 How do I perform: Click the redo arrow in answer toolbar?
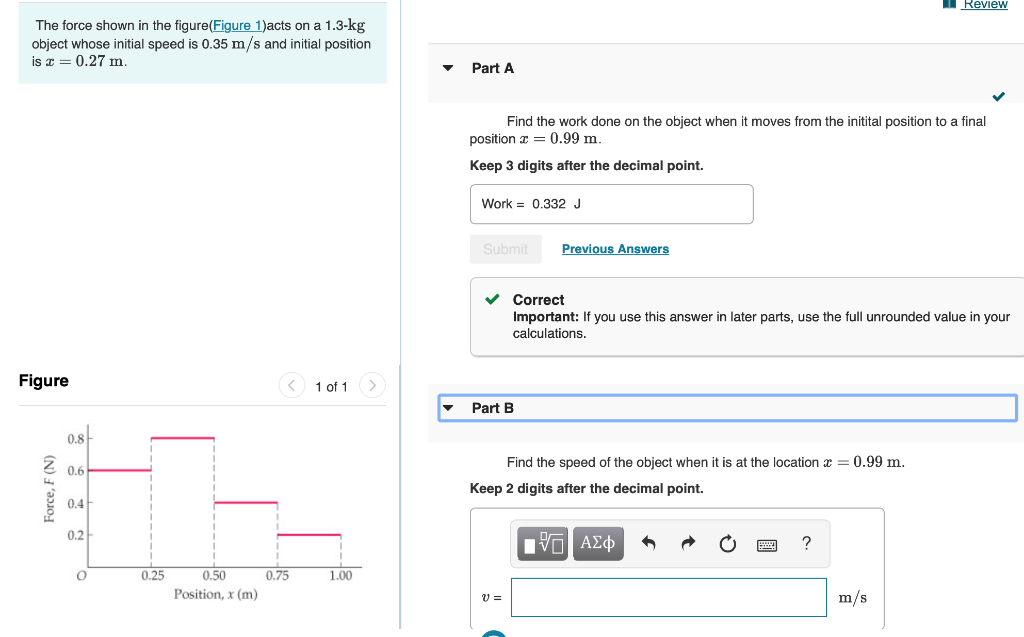pyautogui.click(x=687, y=543)
